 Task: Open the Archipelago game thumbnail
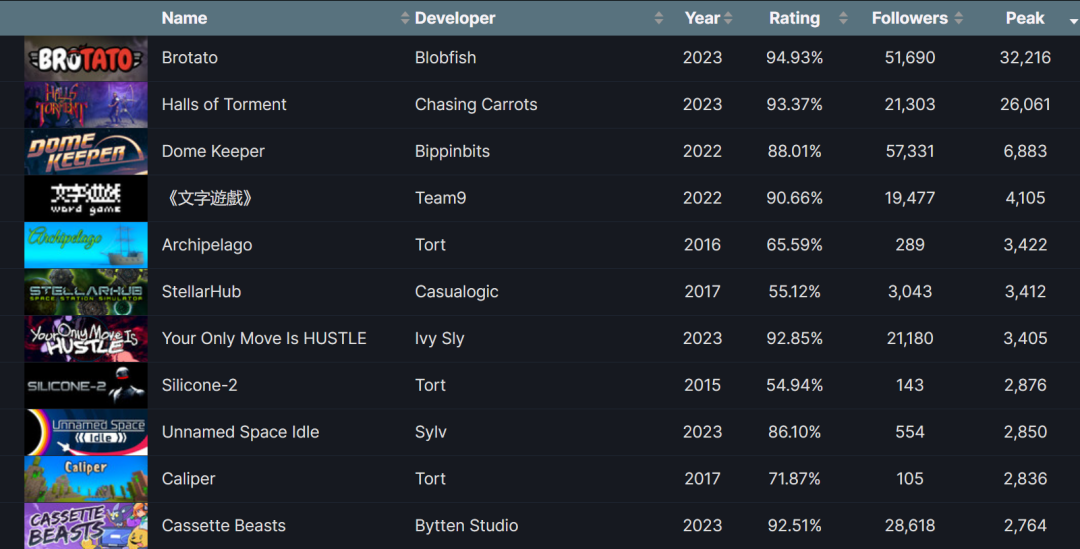click(85, 245)
